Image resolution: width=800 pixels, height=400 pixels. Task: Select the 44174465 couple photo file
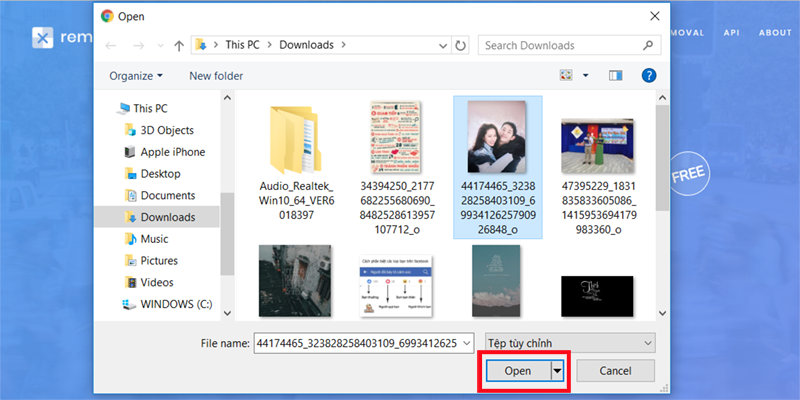497,167
